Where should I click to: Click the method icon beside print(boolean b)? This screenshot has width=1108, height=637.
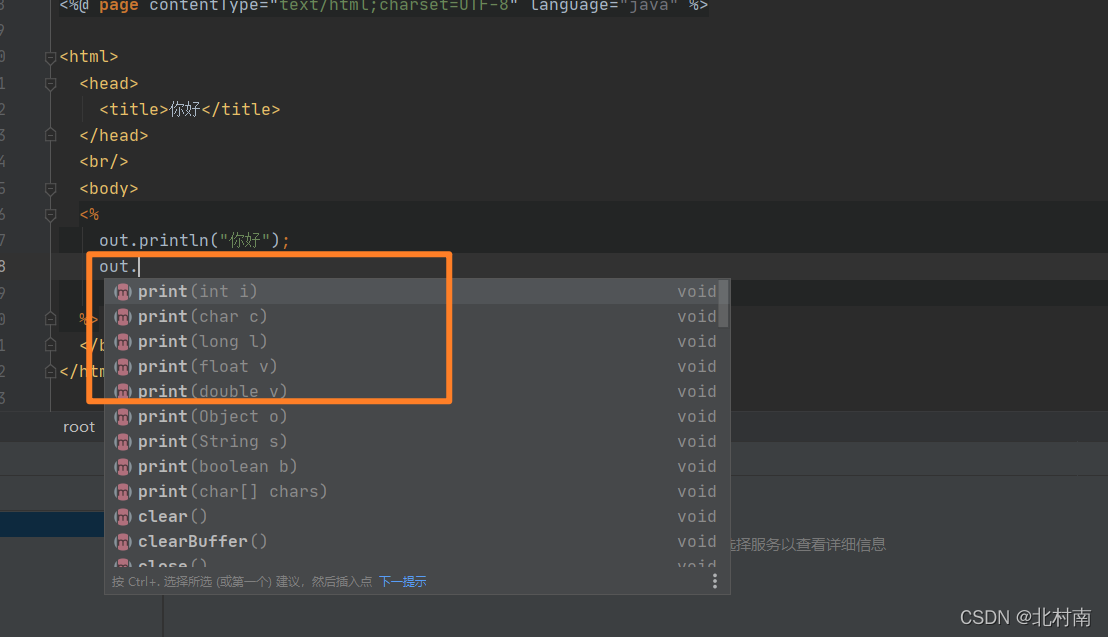click(122, 466)
